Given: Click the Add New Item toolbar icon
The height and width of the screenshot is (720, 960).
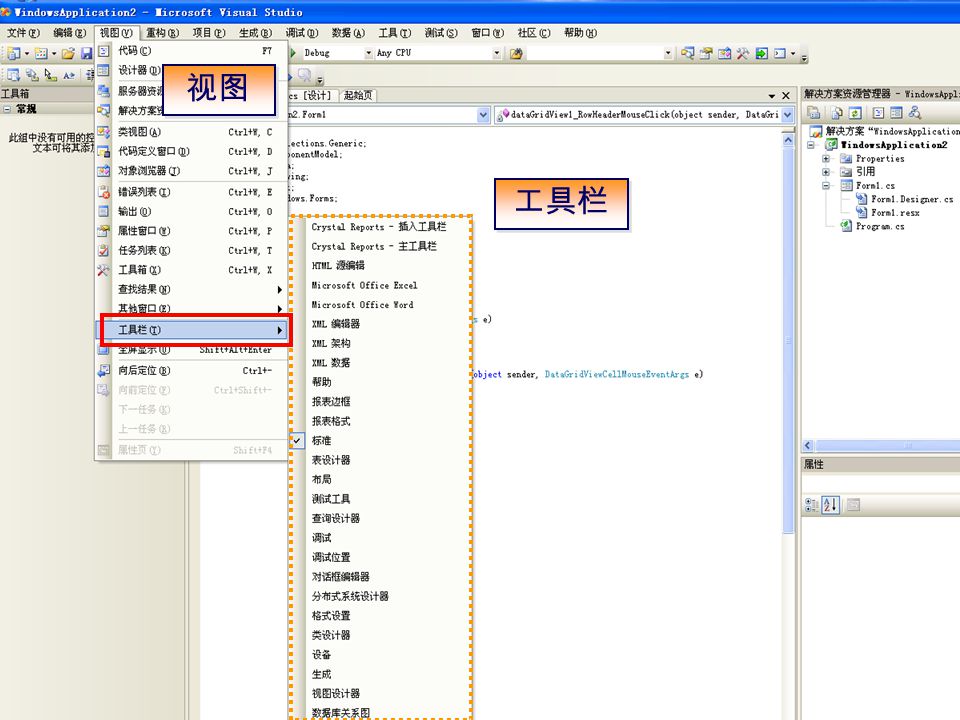Looking at the screenshot, I should pos(40,53).
